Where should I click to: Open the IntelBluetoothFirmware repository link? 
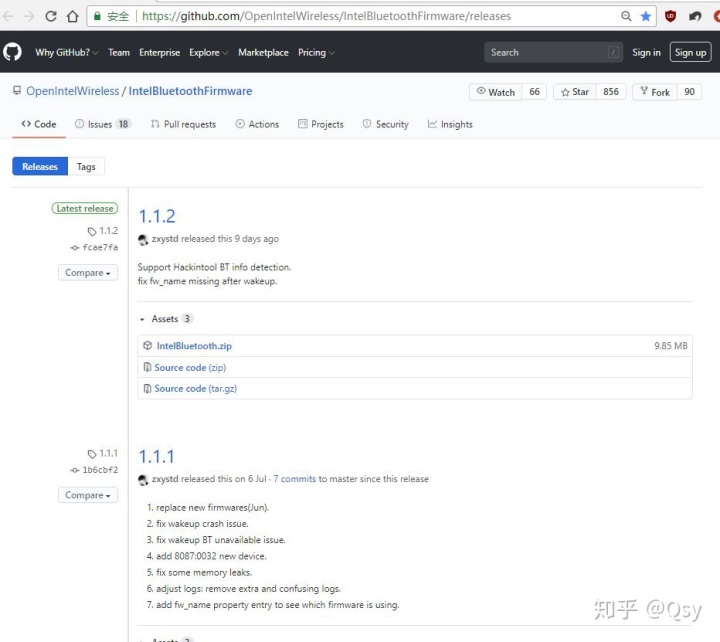coord(190,91)
